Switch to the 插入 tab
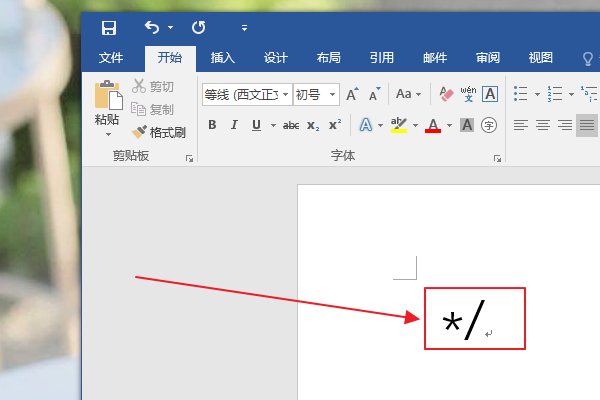The image size is (600, 400). [x=223, y=58]
